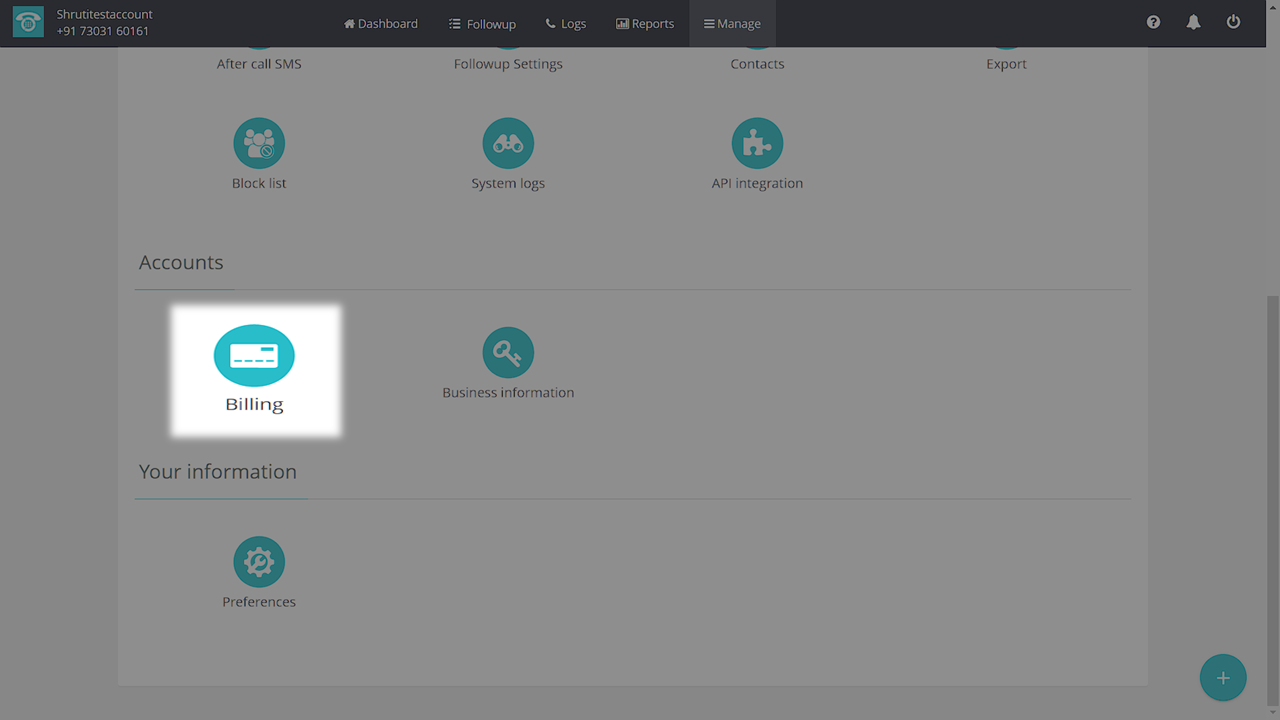Select the Contacts link

pyautogui.click(x=757, y=64)
